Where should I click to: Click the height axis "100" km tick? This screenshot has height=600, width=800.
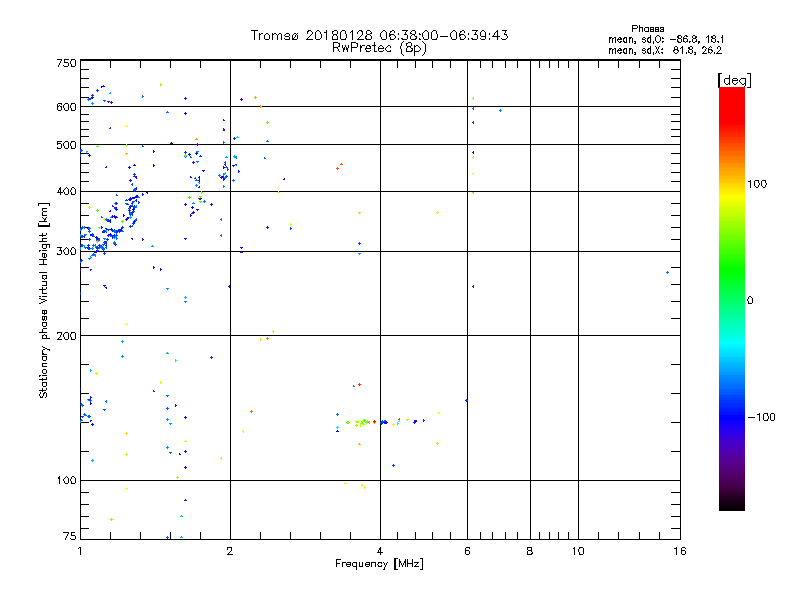click(x=66, y=481)
